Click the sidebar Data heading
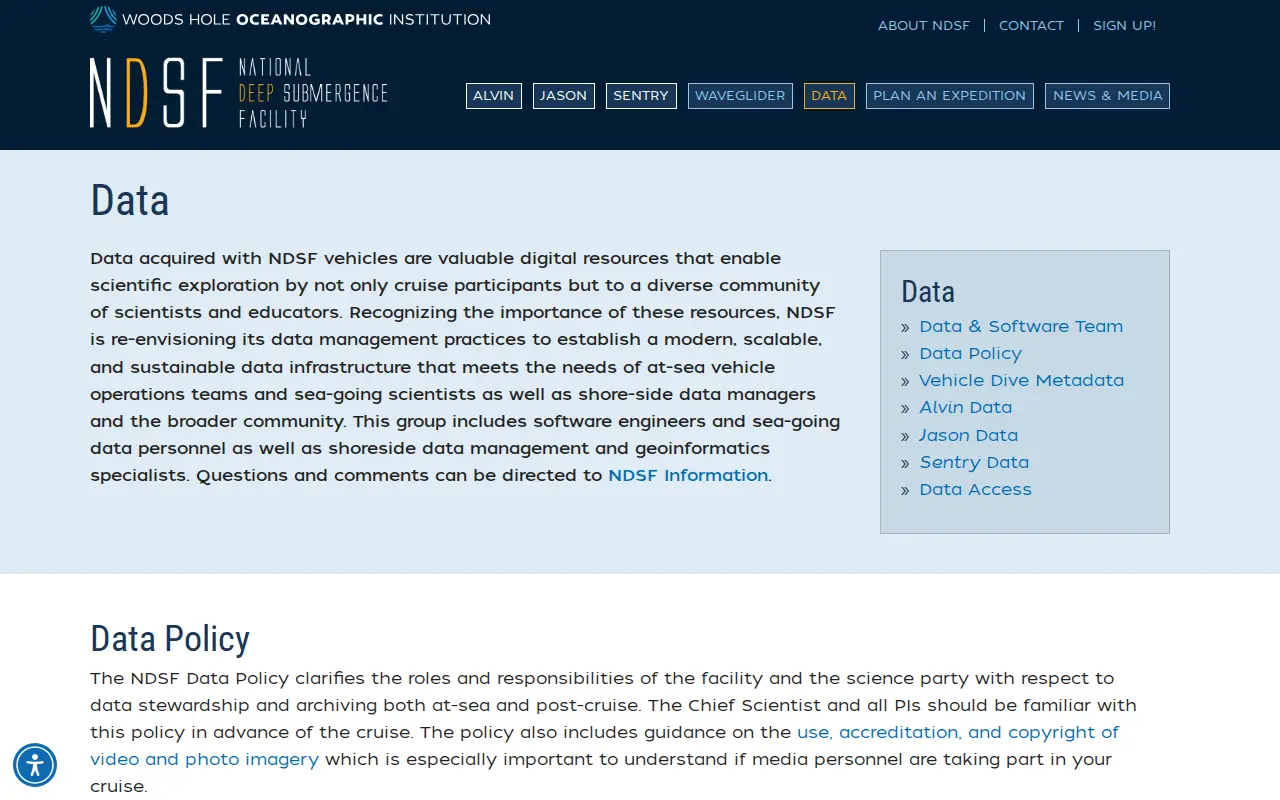The width and height of the screenshot is (1280, 800). (928, 291)
